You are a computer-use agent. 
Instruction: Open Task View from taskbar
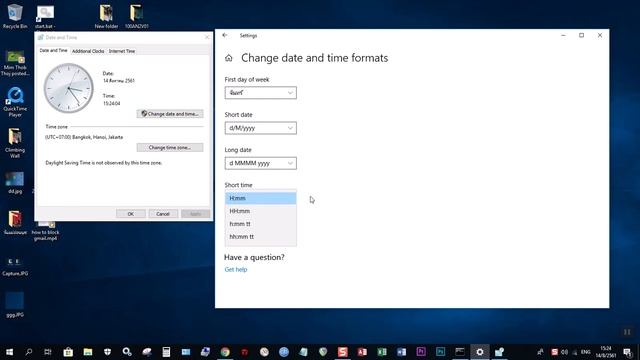tap(48, 352)
